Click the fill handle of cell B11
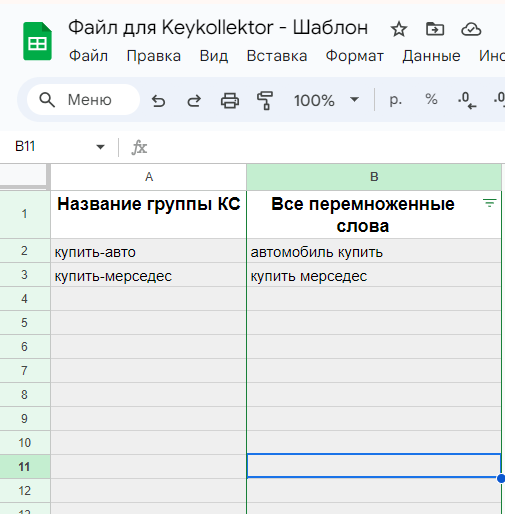Viewport: 505px width, 514px height. [x=501, y=478]
